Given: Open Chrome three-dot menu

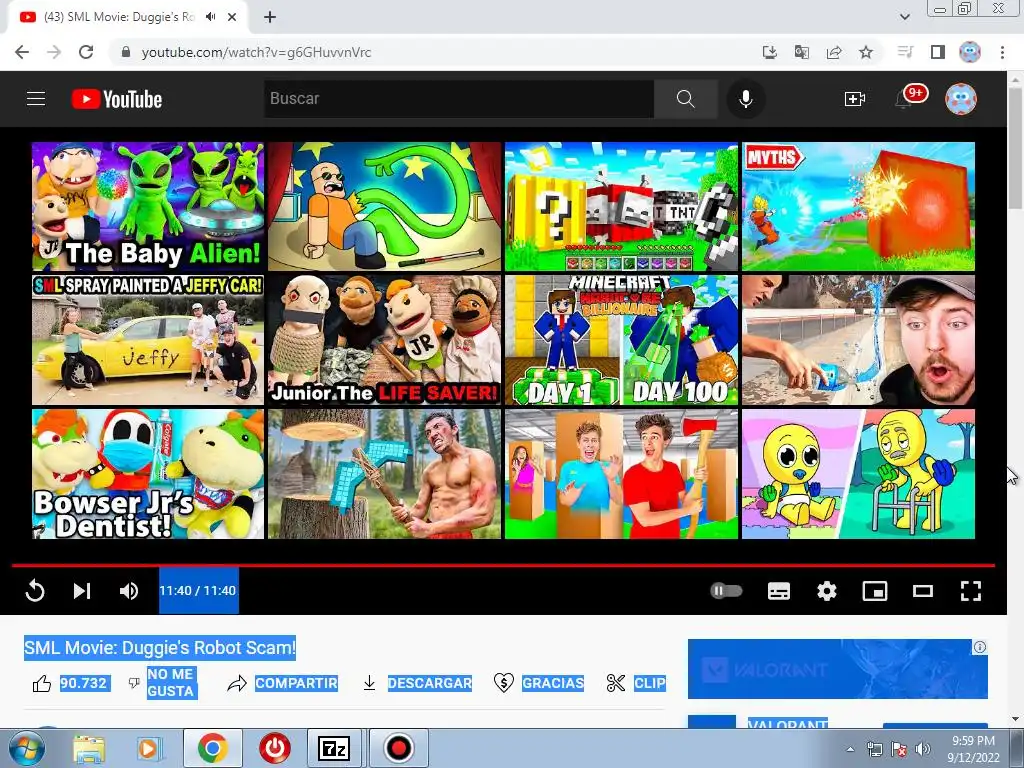Looking at the screenshot, I should (1002, 52).
